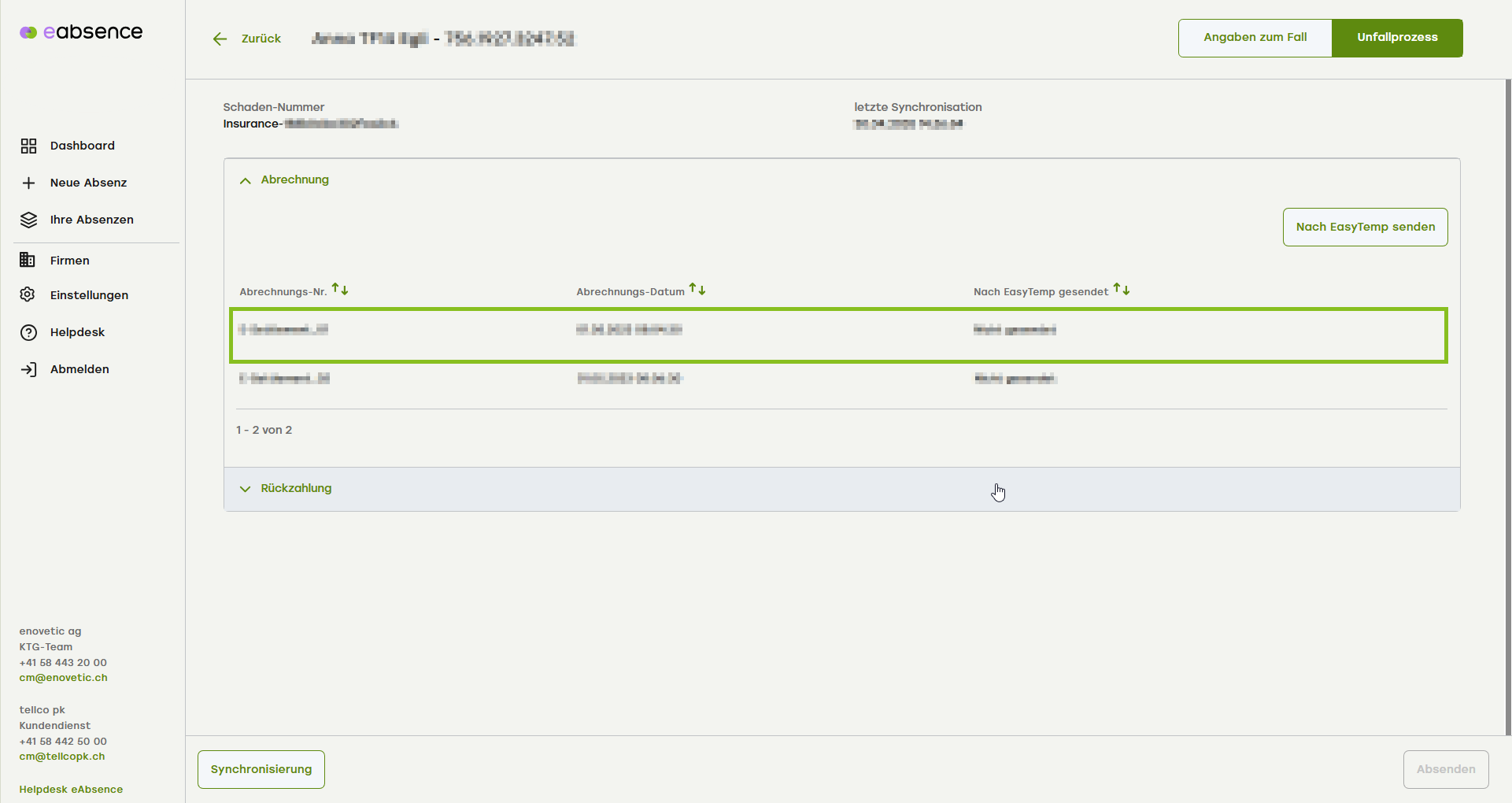Sort by Abrechnungs-Datum column arrows
The image size is (1512, 803).
pos(697,290)
